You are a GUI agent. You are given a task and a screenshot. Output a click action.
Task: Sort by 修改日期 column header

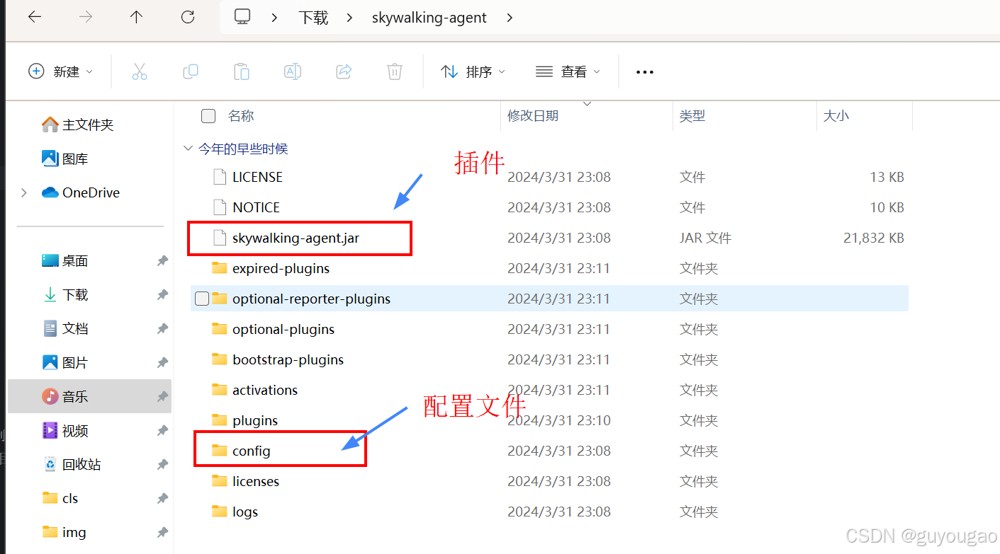pos(533,115)
